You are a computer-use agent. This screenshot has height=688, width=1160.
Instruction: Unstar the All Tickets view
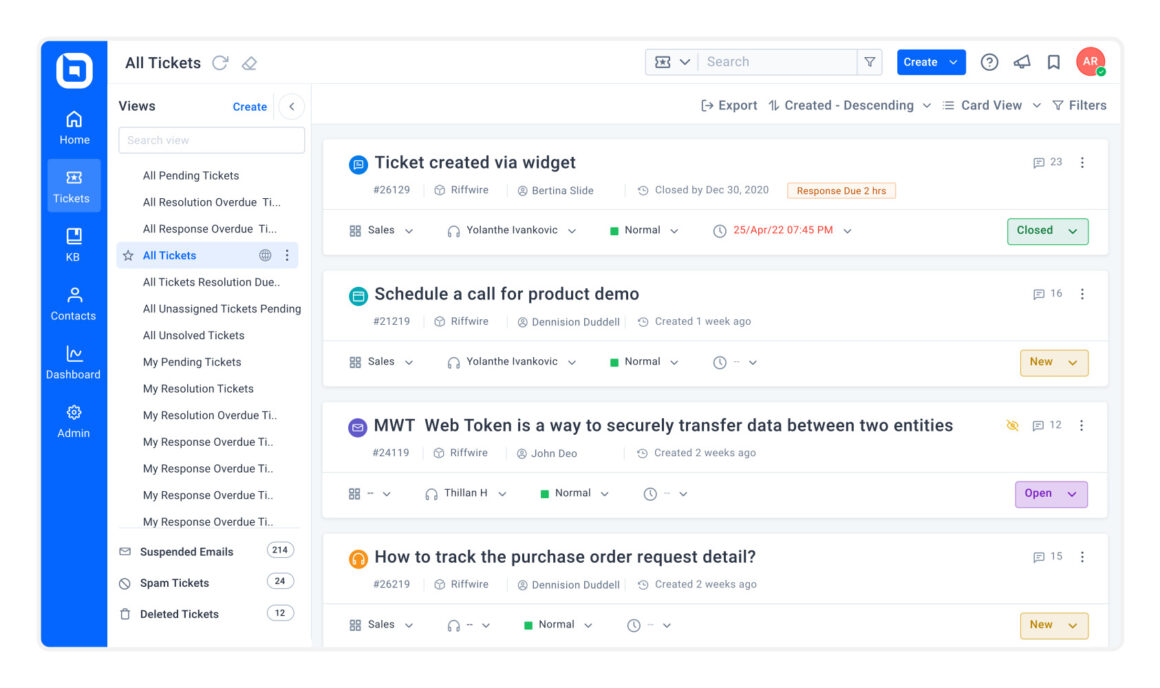coord(126,255)
